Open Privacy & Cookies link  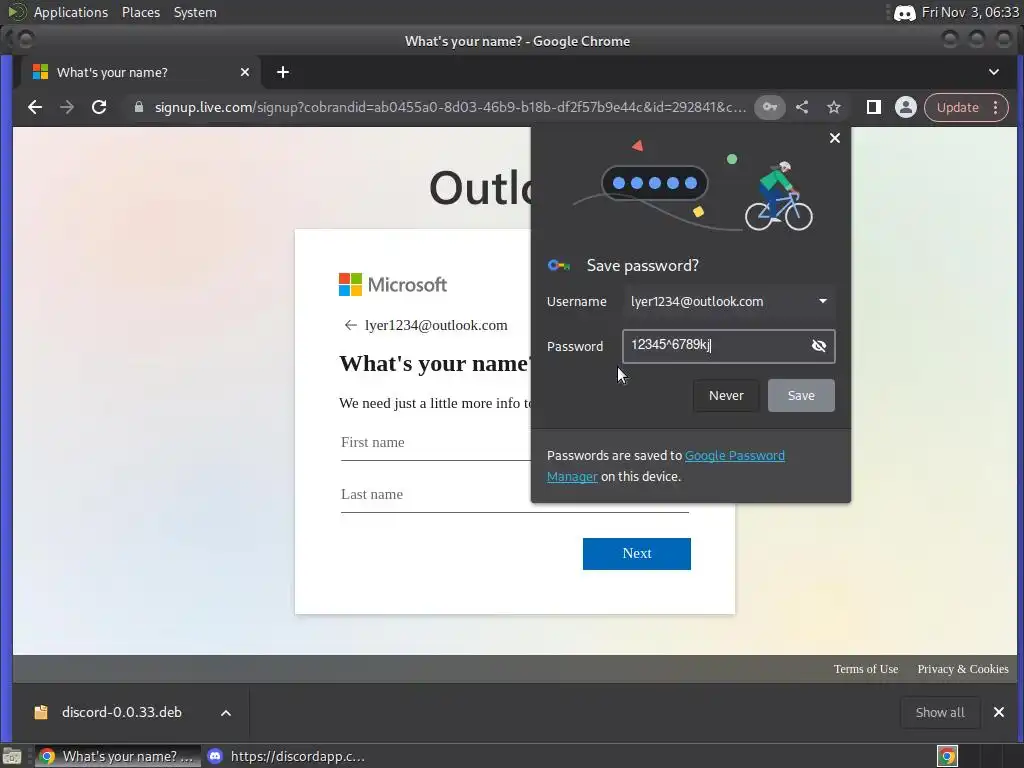point(963,669)
